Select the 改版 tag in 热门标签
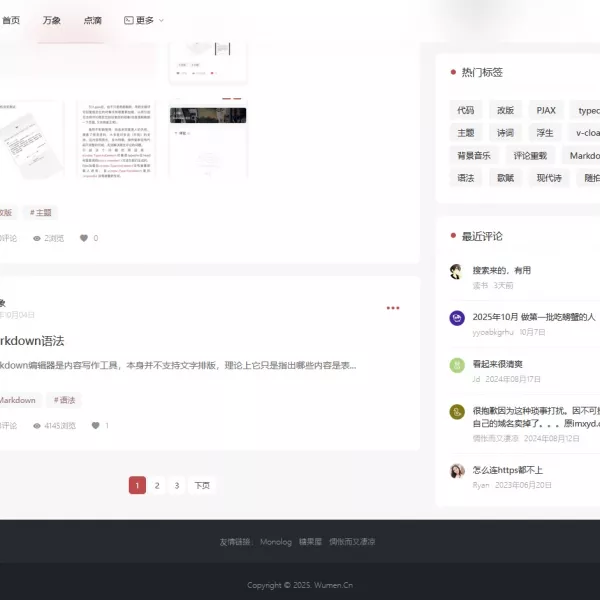The height and width of the screenshot is (600, 600). [x=505, y=110]
